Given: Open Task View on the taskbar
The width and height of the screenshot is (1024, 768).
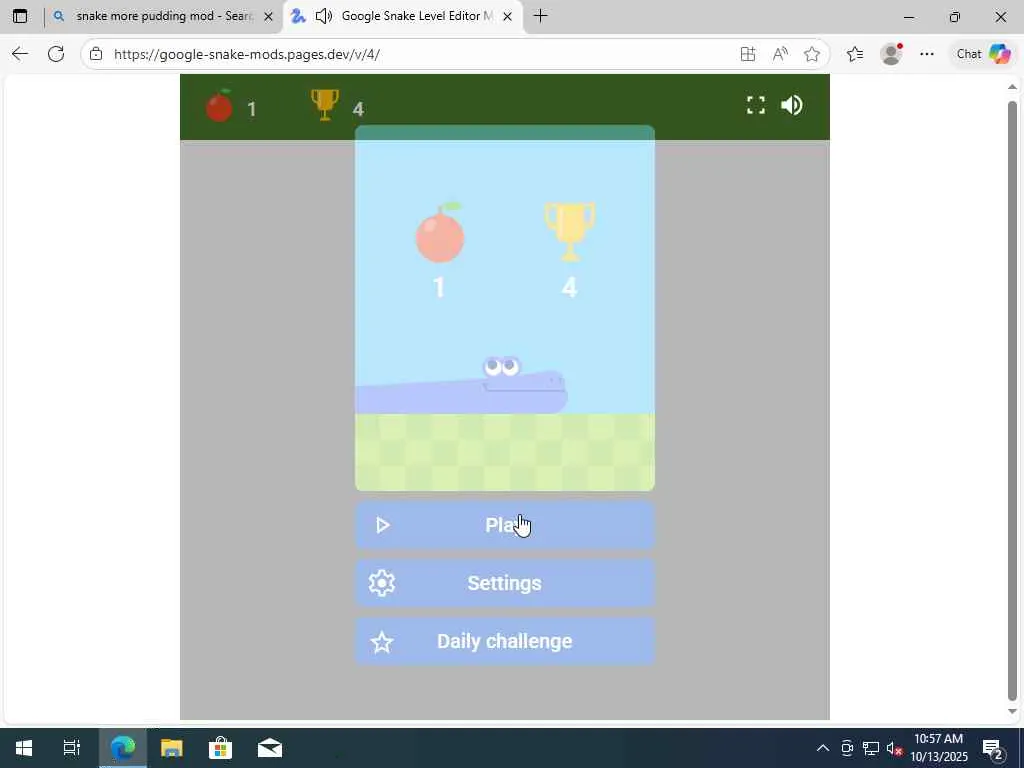Looking at the screenshot, I should pos(72,748).
